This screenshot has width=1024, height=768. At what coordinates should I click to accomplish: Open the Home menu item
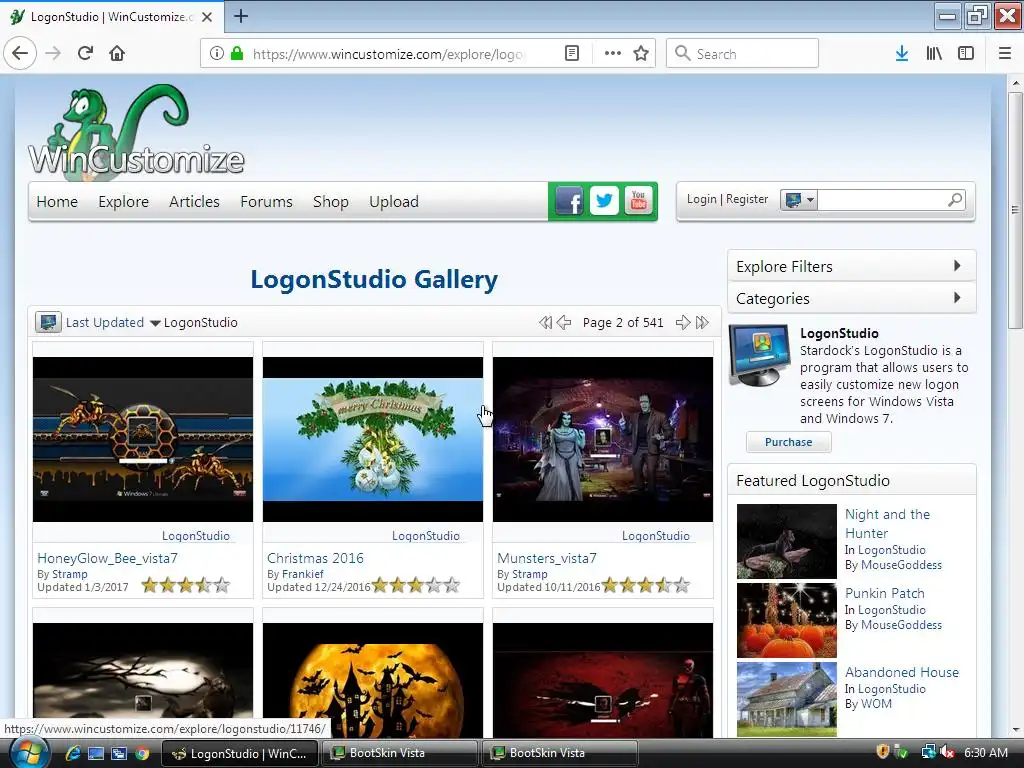click(57, 202)
